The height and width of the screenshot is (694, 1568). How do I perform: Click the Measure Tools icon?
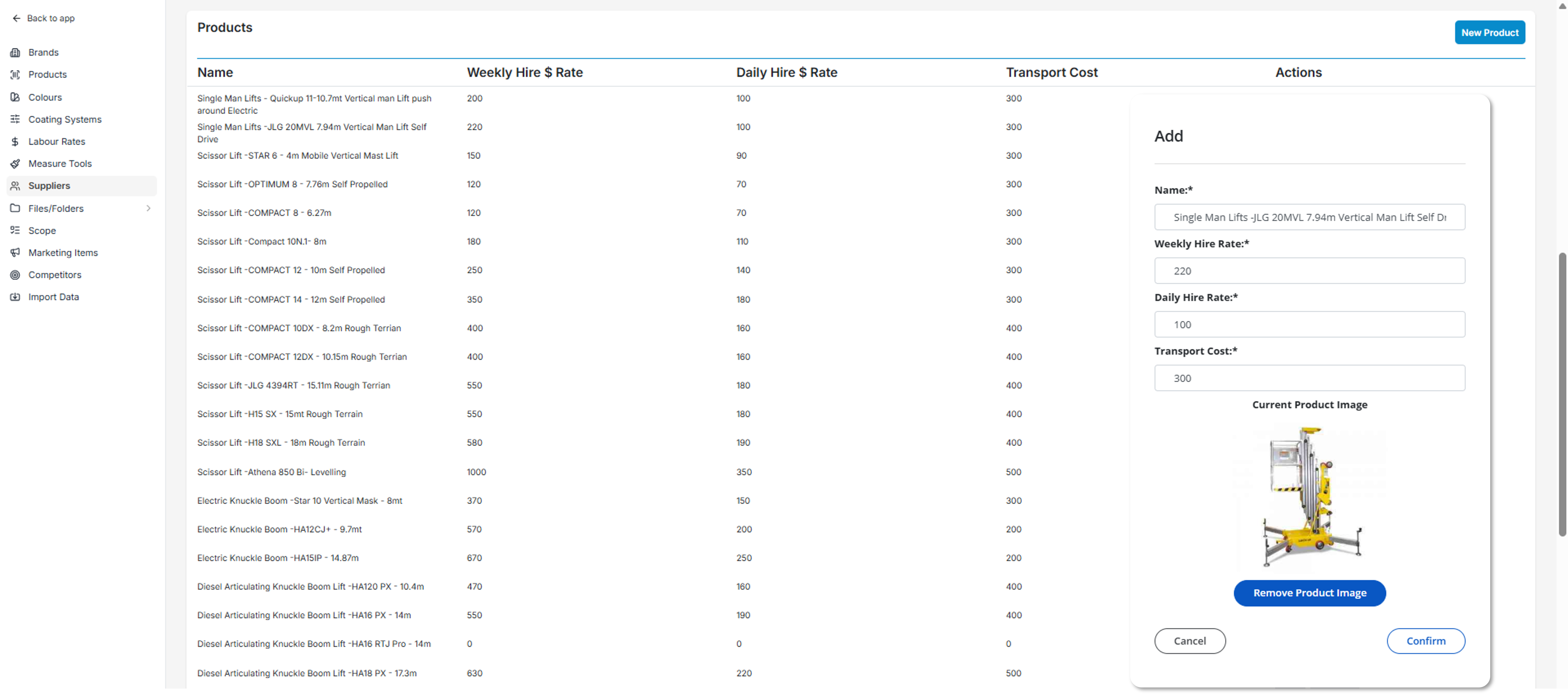click(15, 164)
